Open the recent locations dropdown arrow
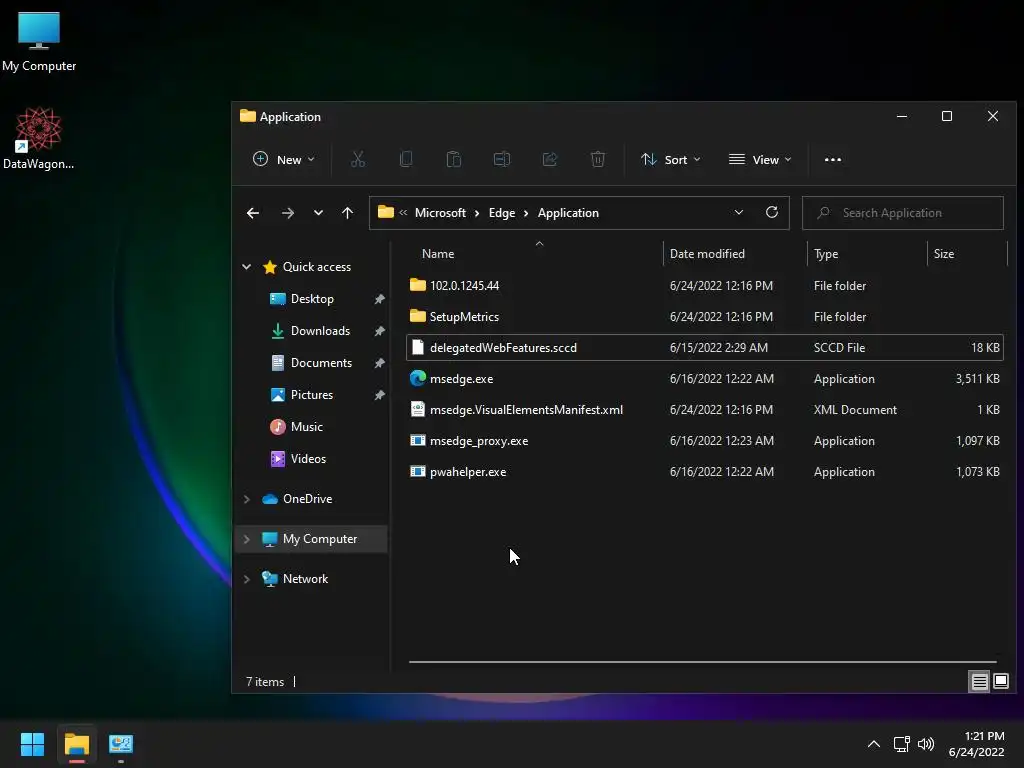The image size is (1024, 768). coord(318,213)
